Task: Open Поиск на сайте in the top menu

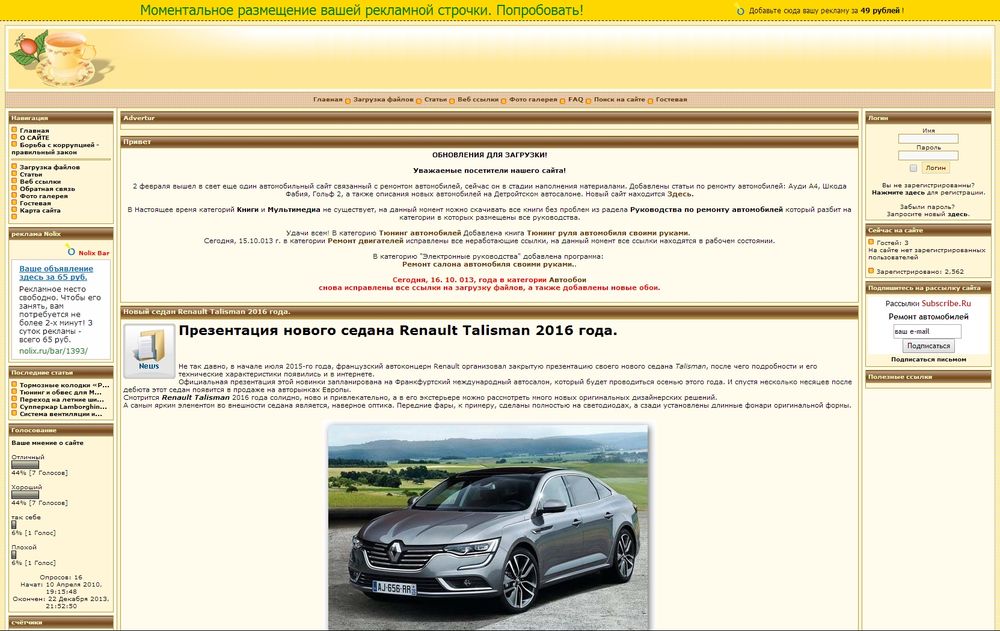Action: [x=619, y=100]
